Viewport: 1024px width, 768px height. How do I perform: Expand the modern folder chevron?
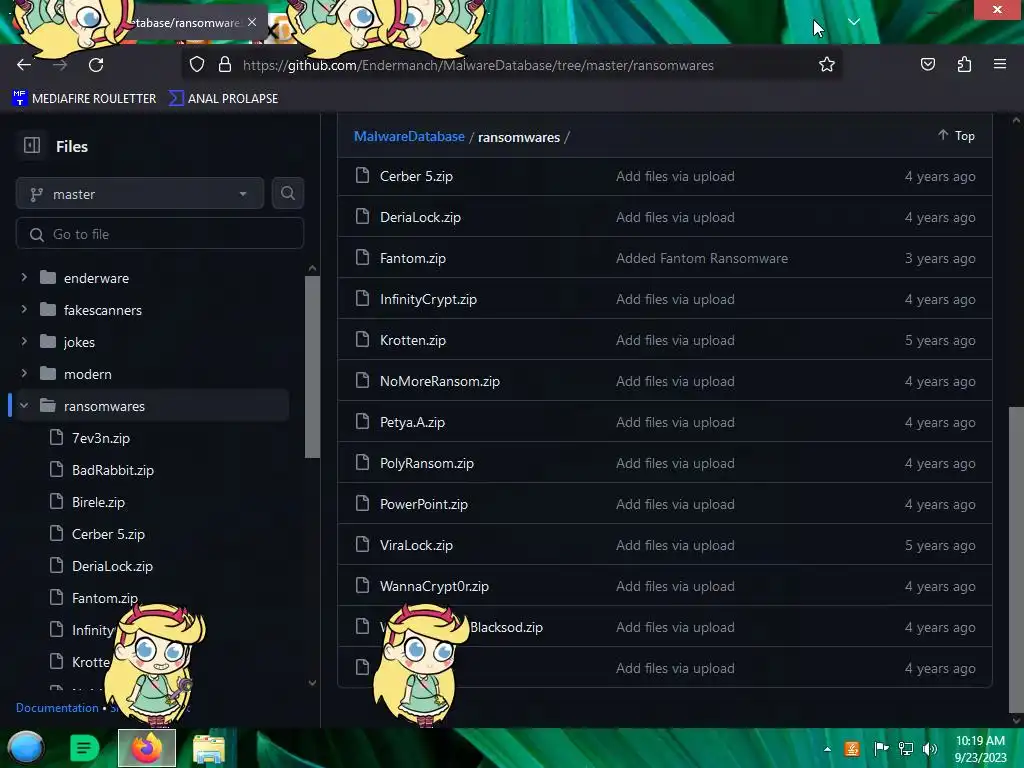pos(24,374)
